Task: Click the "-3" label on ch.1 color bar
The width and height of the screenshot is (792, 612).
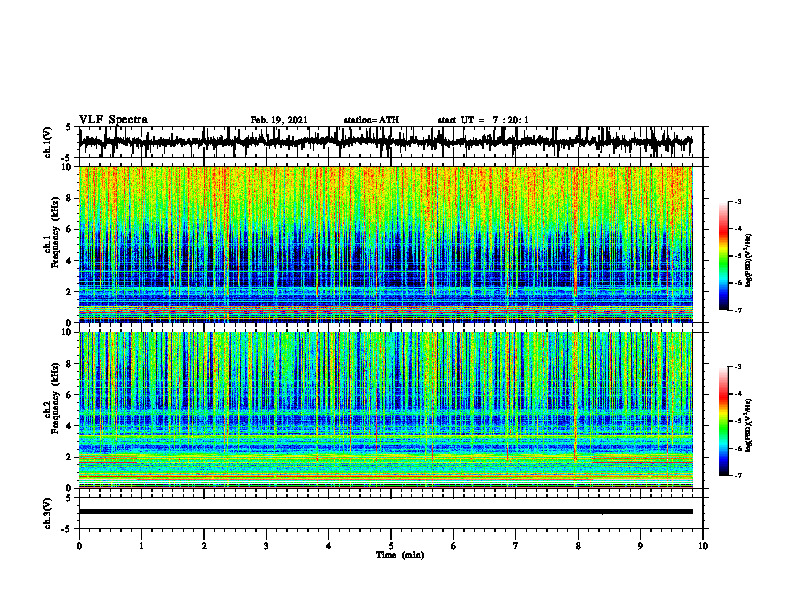Action: (x=737, y=201)
